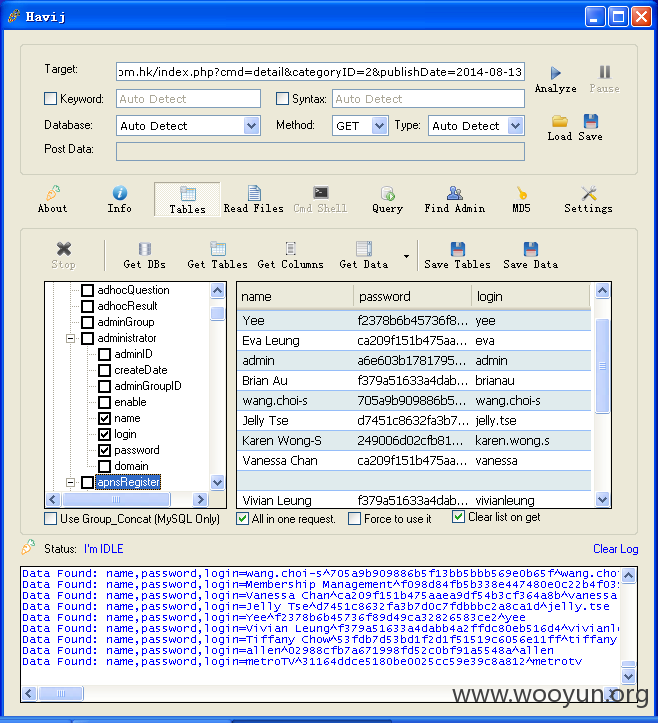Click the Get Data icon
This screenshot has height=723, width=658.
pos(364,249)
